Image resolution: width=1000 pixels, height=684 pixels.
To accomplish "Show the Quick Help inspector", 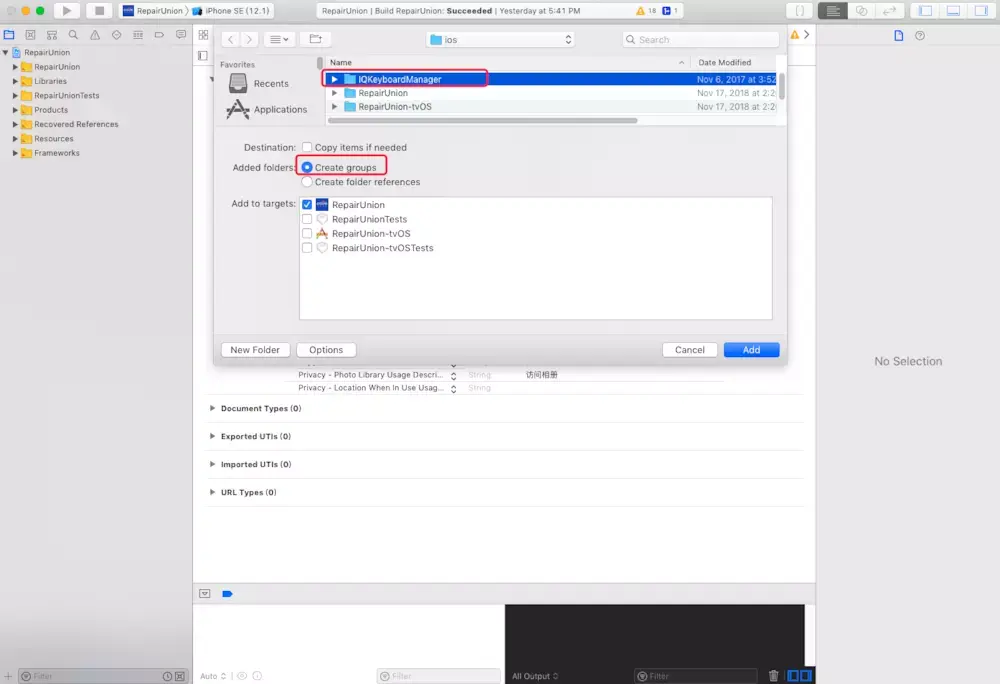I will pyautogui.click(x=920, y=36).
